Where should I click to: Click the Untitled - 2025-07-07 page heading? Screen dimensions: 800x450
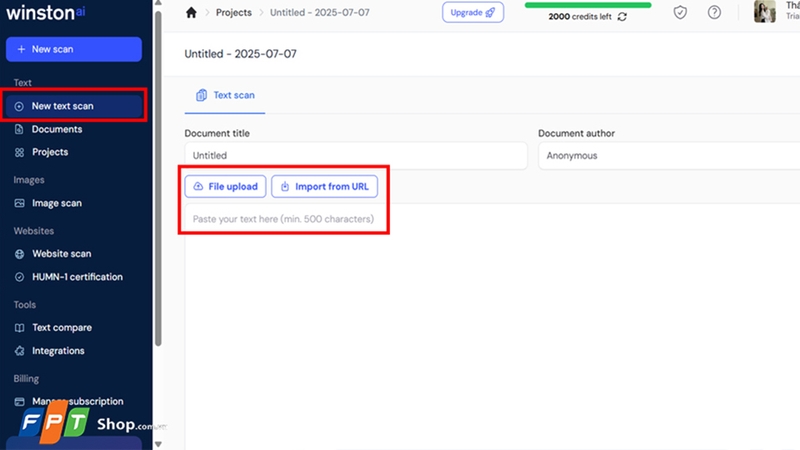click(240, 54)
